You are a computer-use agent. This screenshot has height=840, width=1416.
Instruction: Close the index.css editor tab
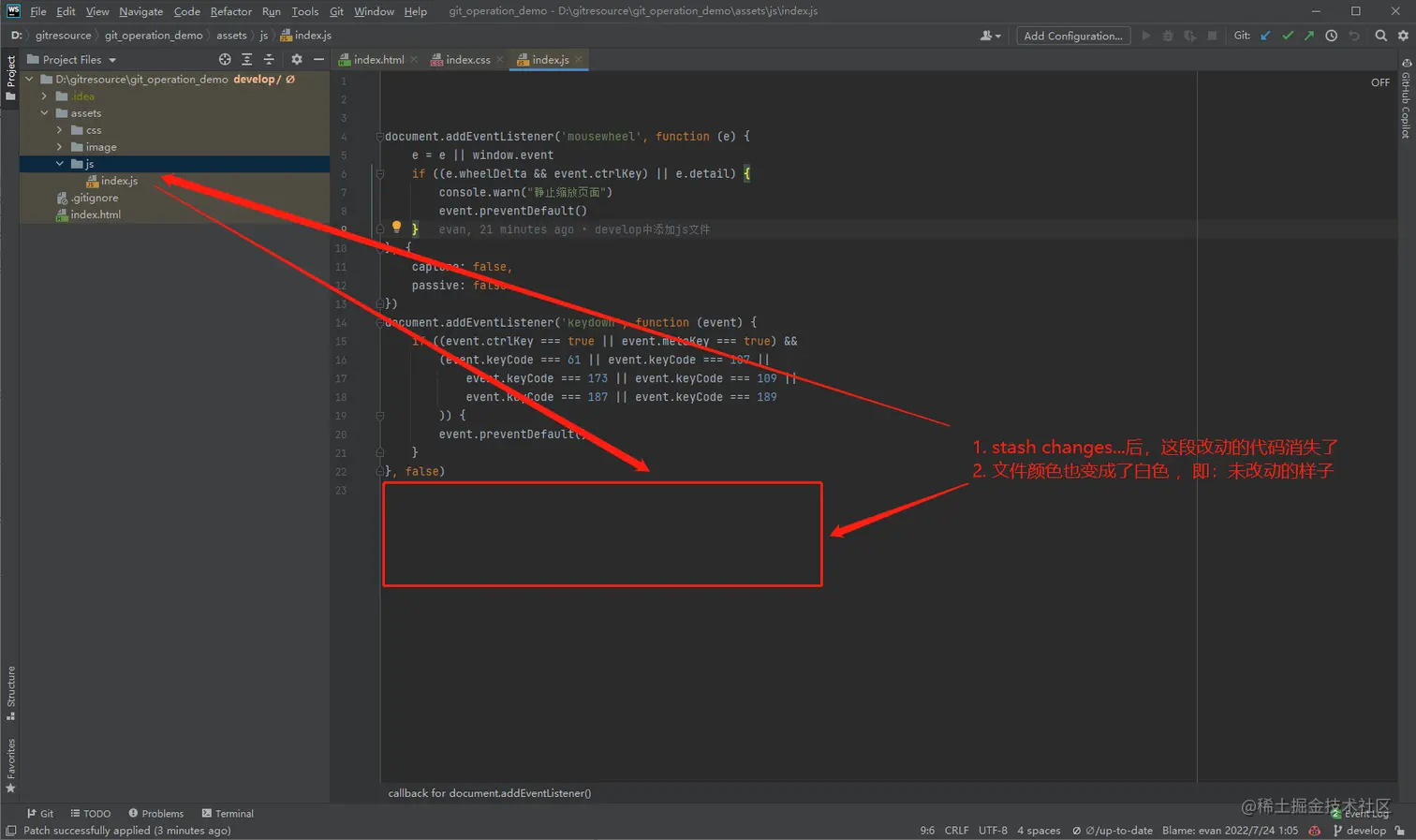click(x=500, y=59)
